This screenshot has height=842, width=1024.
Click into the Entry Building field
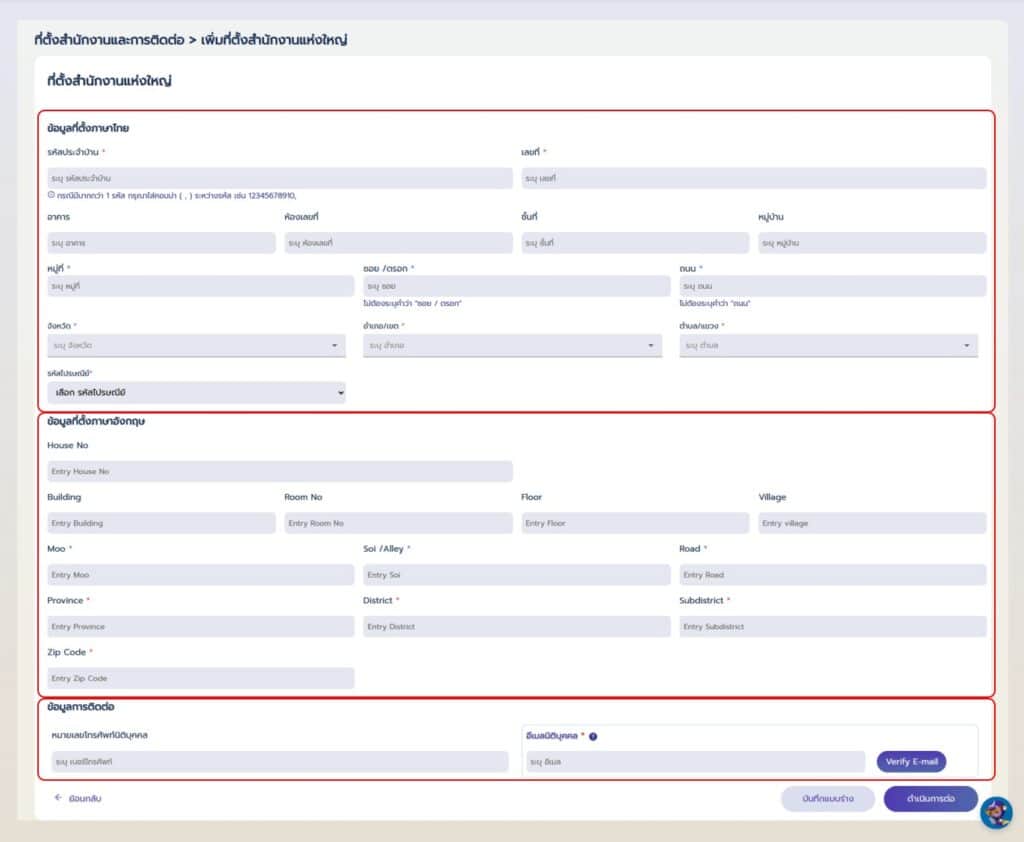click(161, 523)
